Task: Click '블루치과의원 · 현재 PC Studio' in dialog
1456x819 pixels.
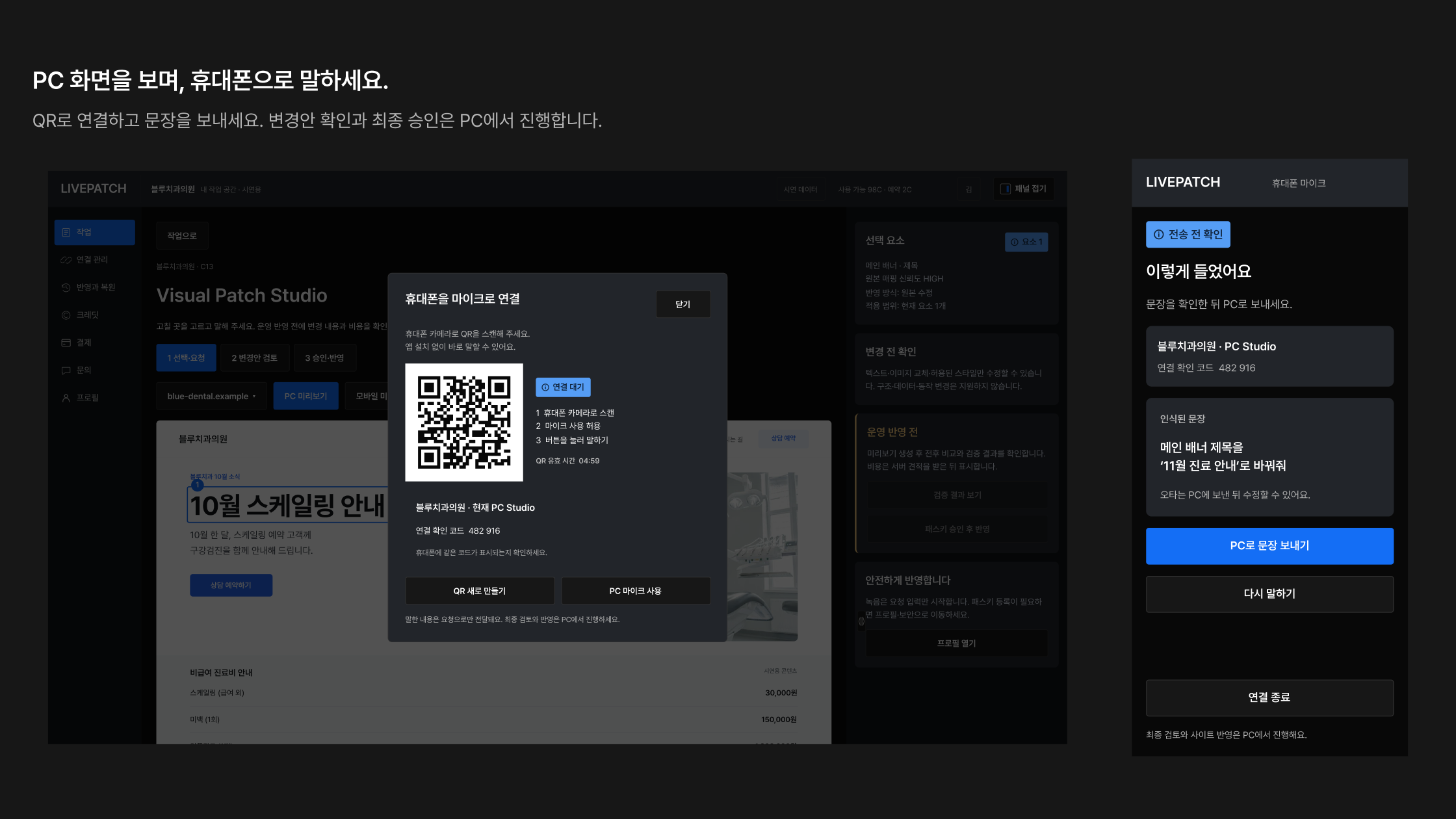Action: coord(475,508)
